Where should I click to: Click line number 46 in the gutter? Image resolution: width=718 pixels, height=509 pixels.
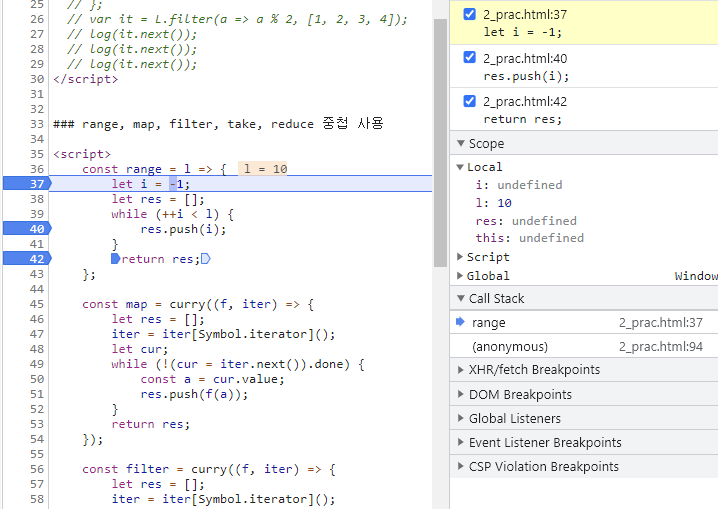coord(37,319)
